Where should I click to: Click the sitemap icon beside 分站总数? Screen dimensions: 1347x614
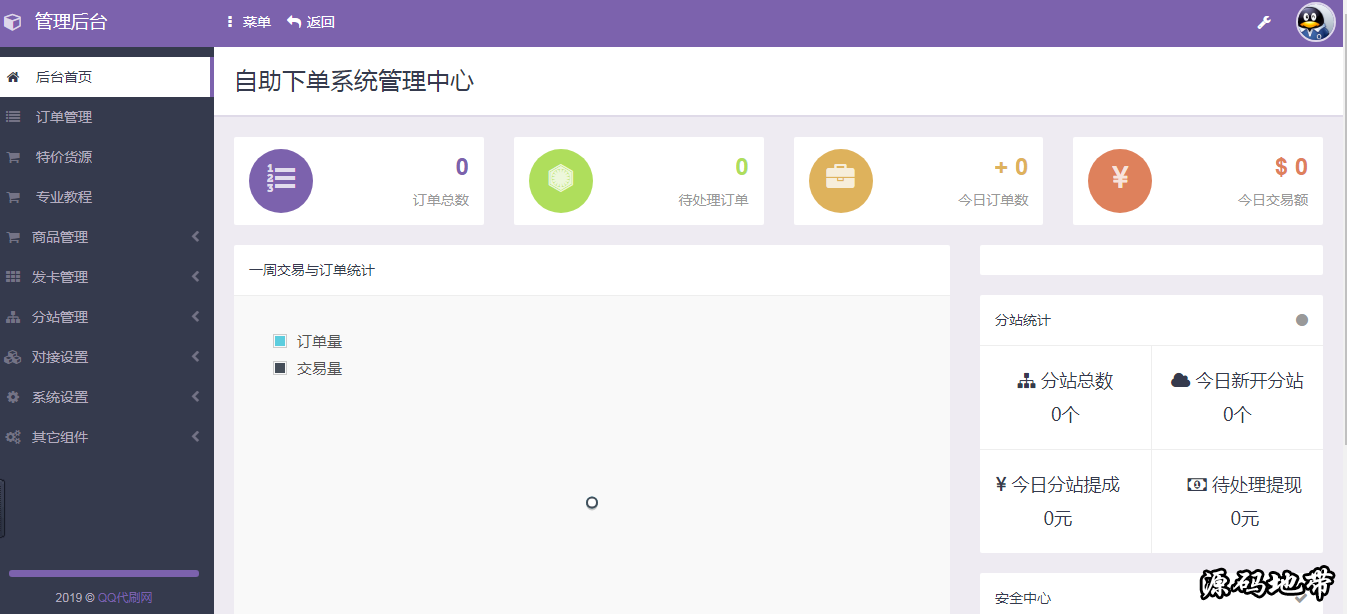pos(1026,381)
